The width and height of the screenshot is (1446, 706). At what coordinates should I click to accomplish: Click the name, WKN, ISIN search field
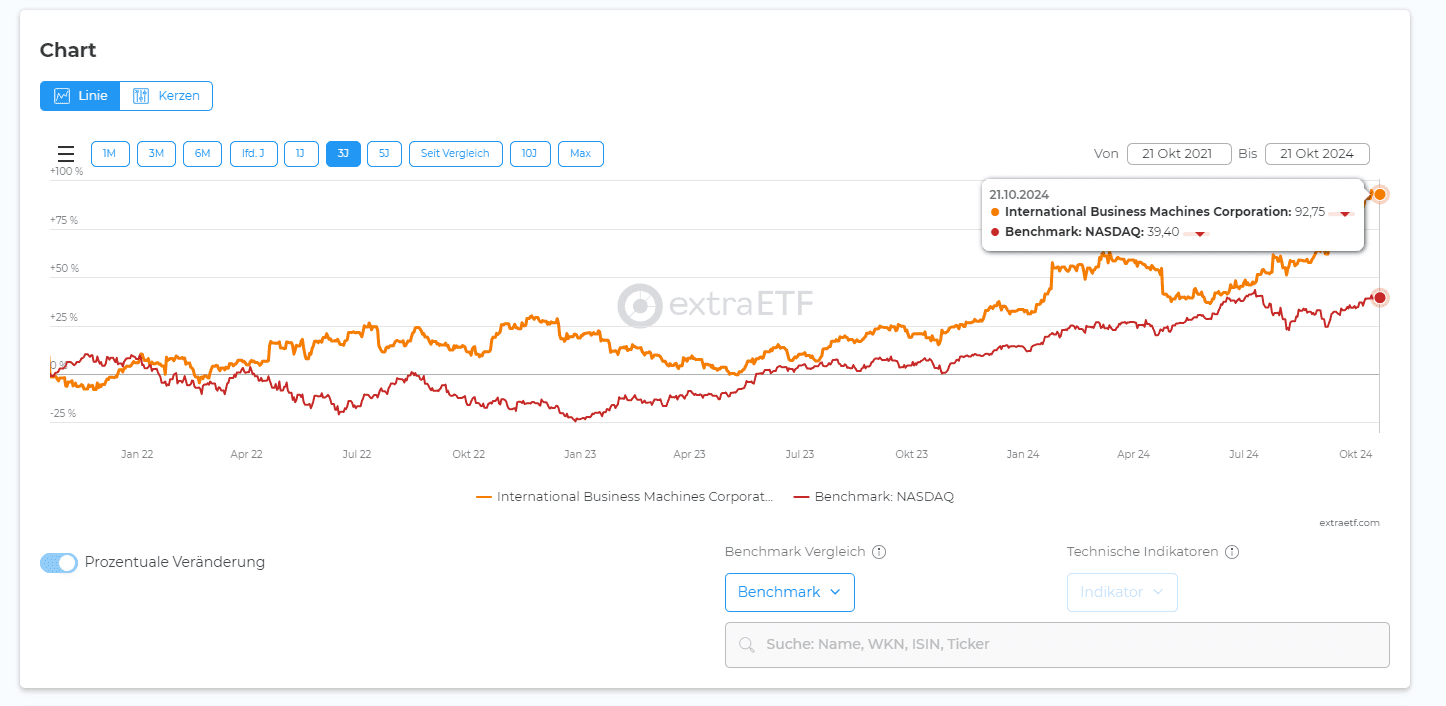click(1057, 644)
